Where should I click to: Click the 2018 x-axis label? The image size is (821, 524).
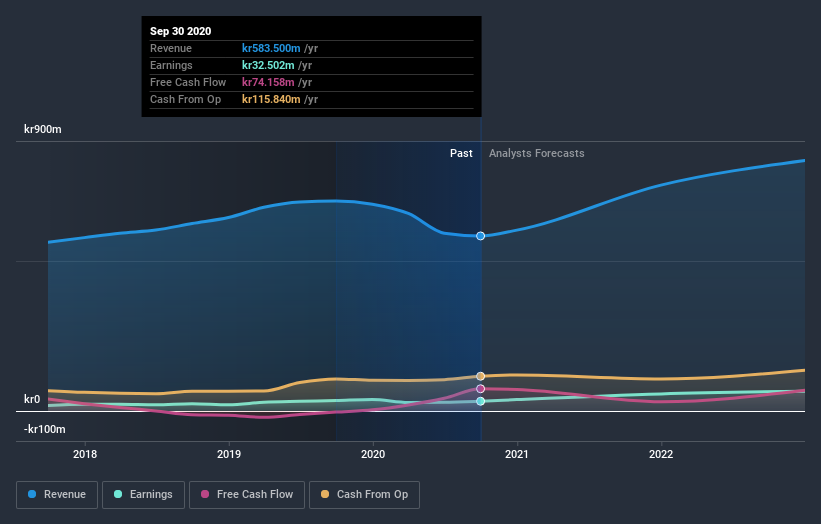[x=85, y=454]
